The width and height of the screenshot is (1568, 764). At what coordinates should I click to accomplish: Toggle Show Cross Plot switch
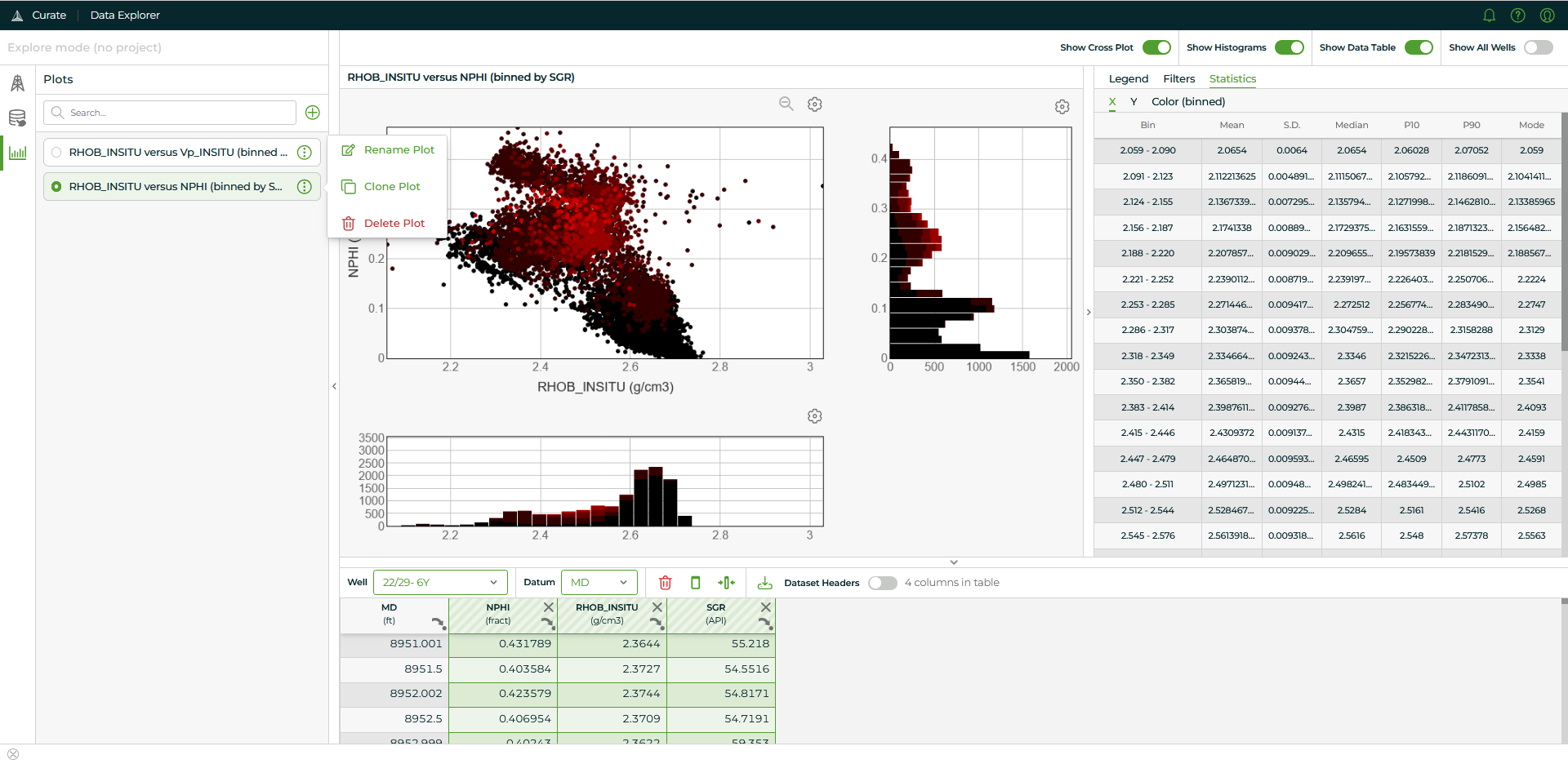(x=1156, y=47)
